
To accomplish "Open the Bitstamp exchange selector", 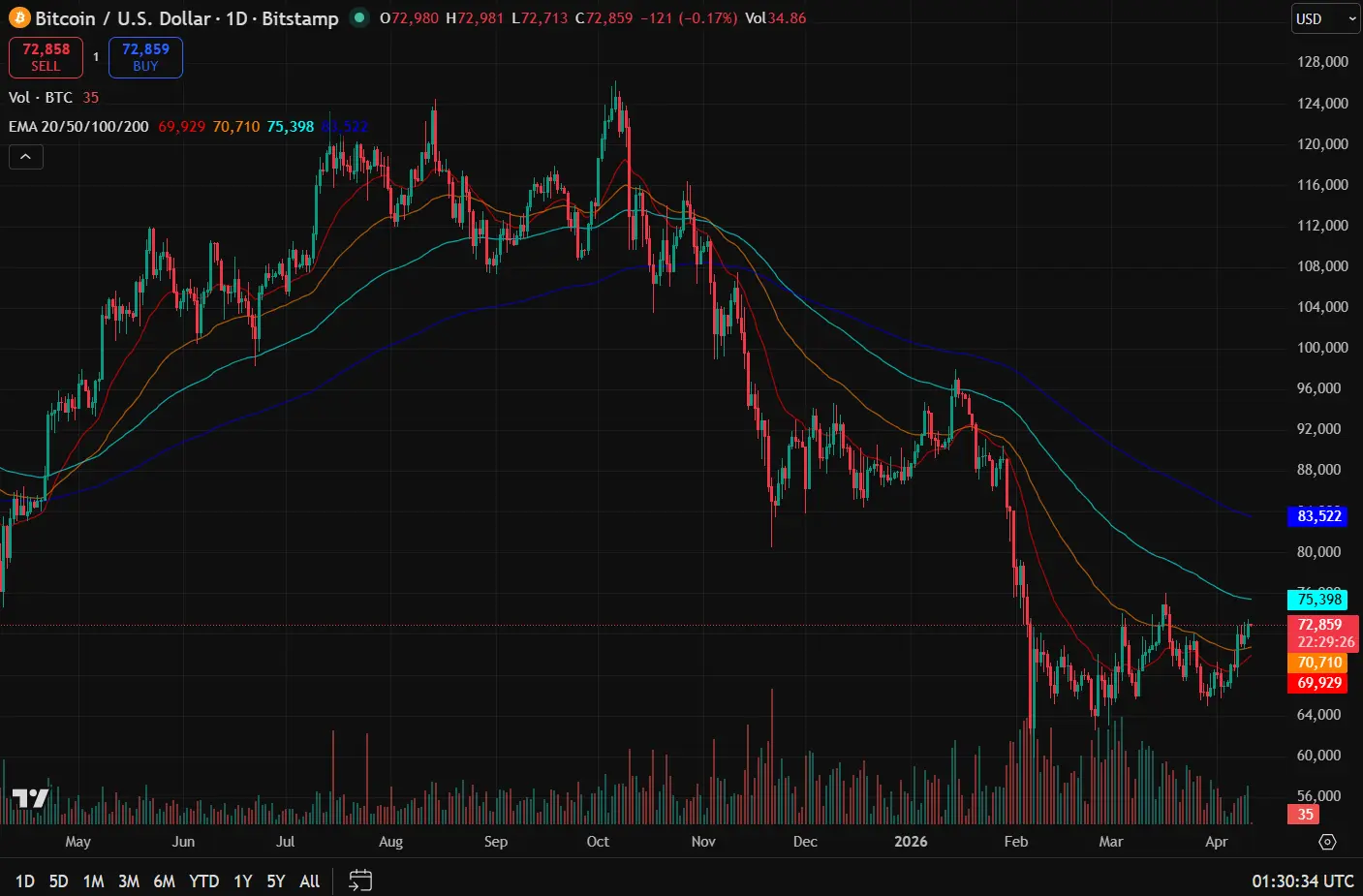I will pos(300,17).
